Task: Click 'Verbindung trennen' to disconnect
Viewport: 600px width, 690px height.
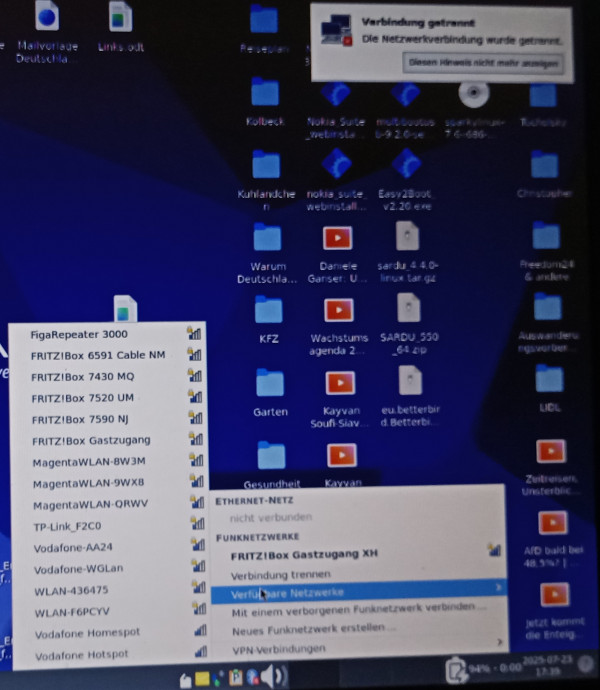Action: (x=358, y=575)
